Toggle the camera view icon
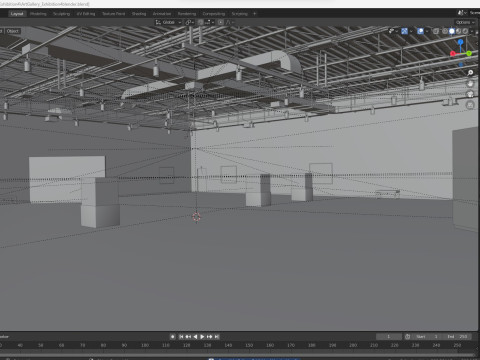Image resolution: width=480 pixels, height=360 pixels. click(x=470, y=94)
